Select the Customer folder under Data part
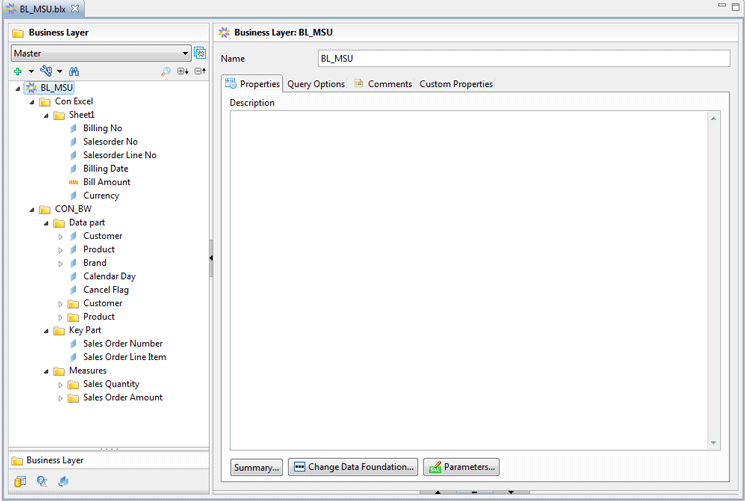Viewport: 745px width, 501px height. tap(103, 303)
